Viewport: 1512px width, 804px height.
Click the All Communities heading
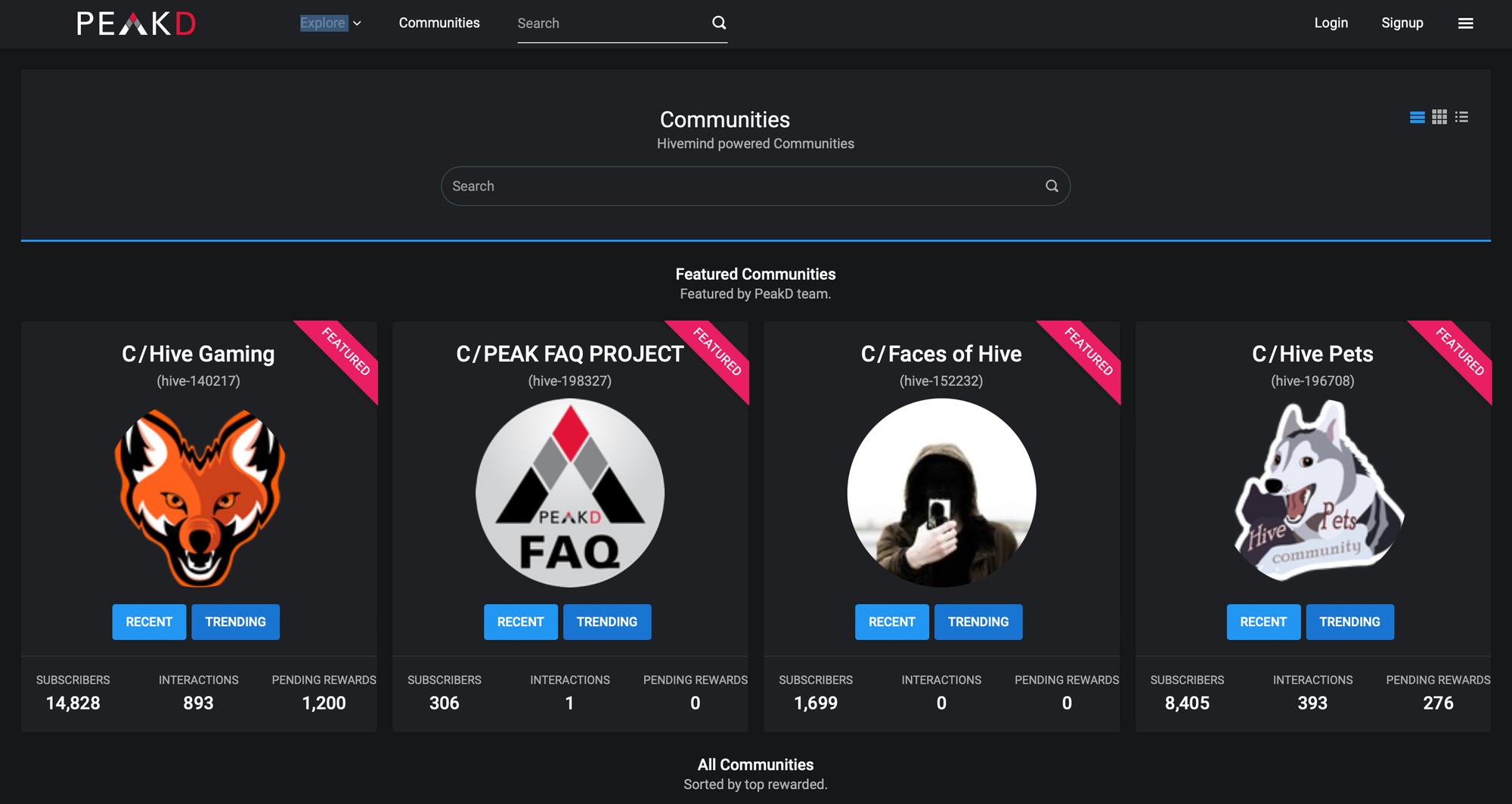[755, 765]
